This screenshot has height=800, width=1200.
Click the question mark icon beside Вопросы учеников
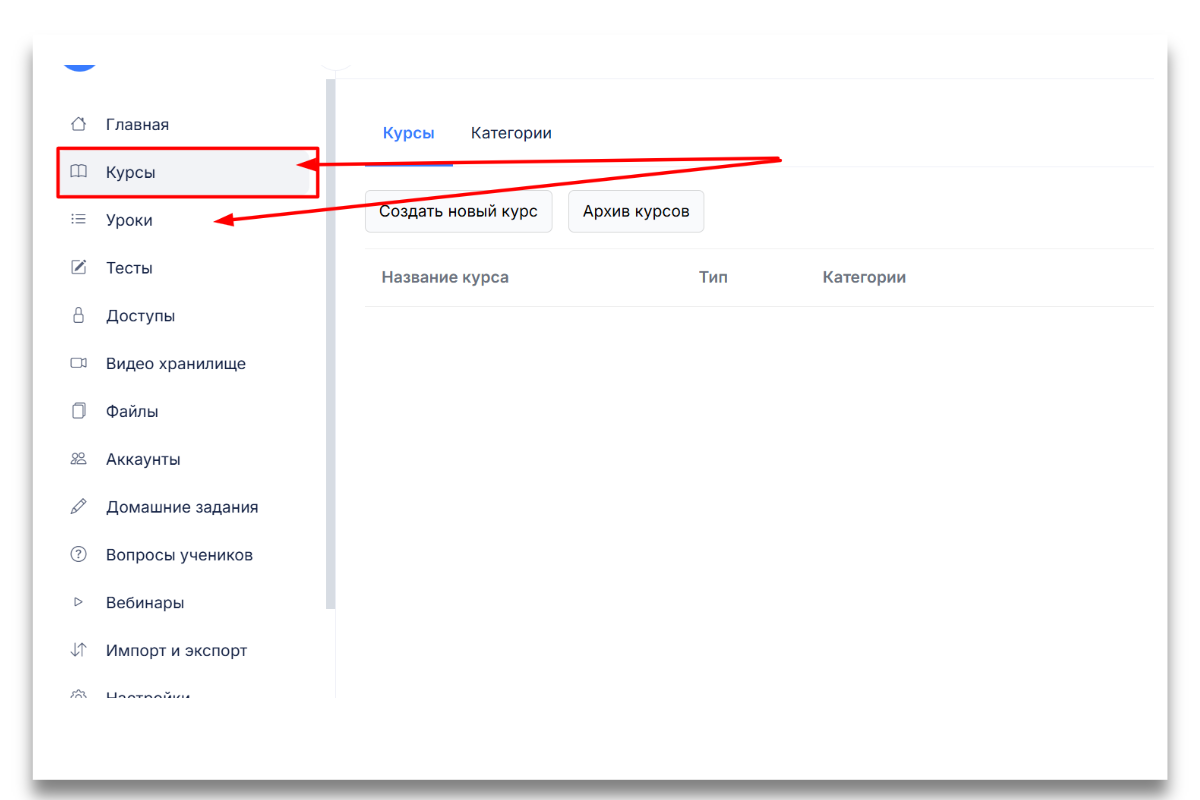(78, 554)
